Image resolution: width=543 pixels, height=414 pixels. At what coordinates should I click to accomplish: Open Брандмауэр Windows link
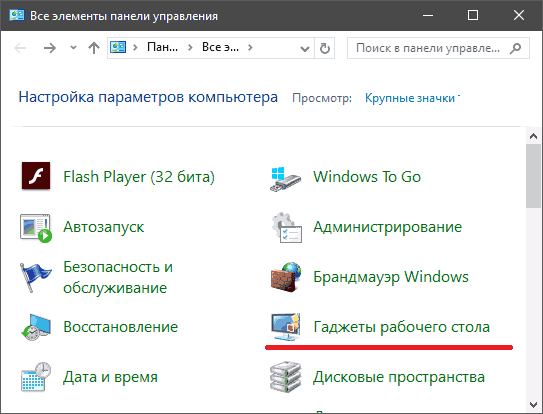391,277
